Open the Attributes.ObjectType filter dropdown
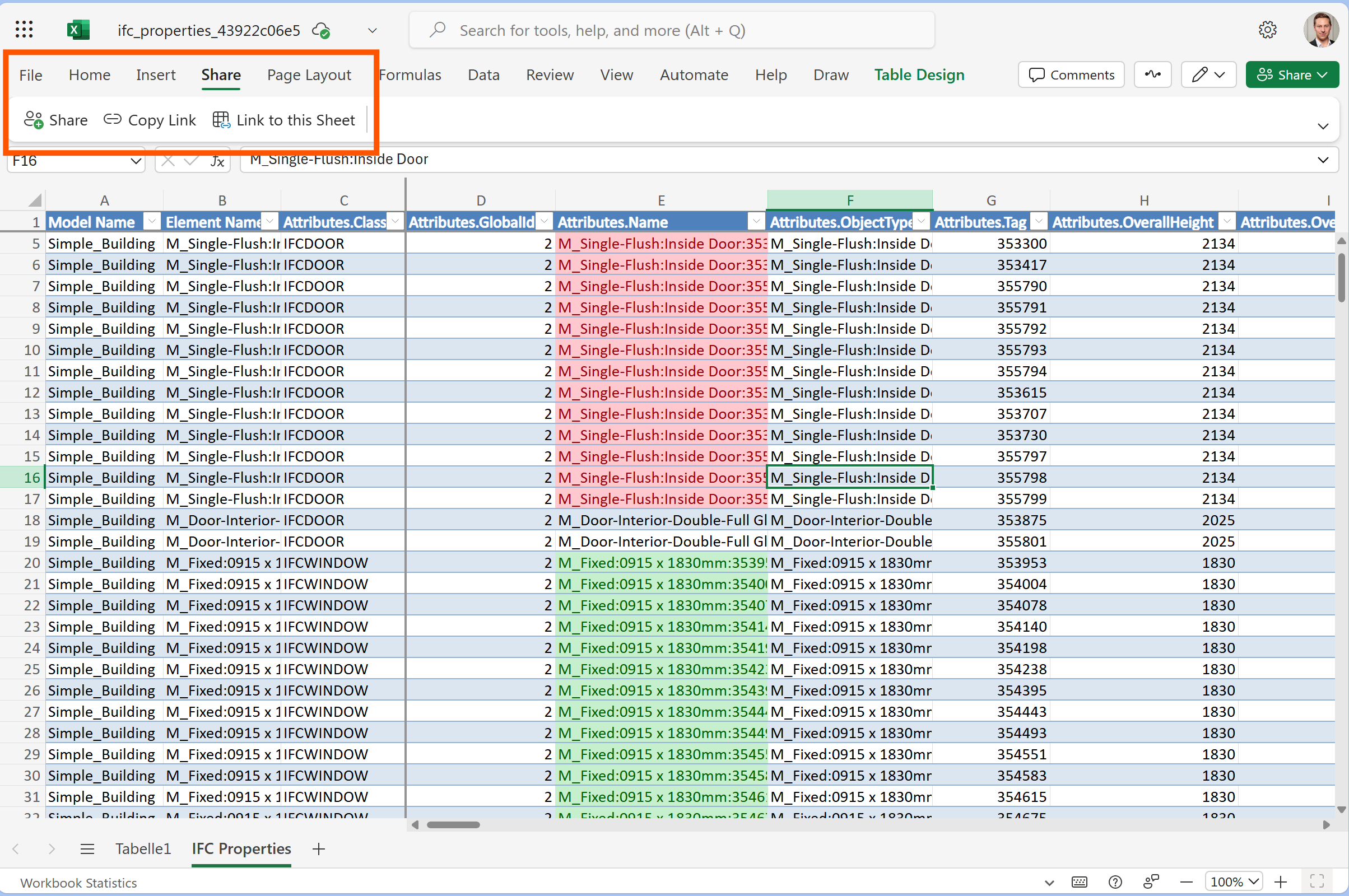 click(x=922, y=221)
